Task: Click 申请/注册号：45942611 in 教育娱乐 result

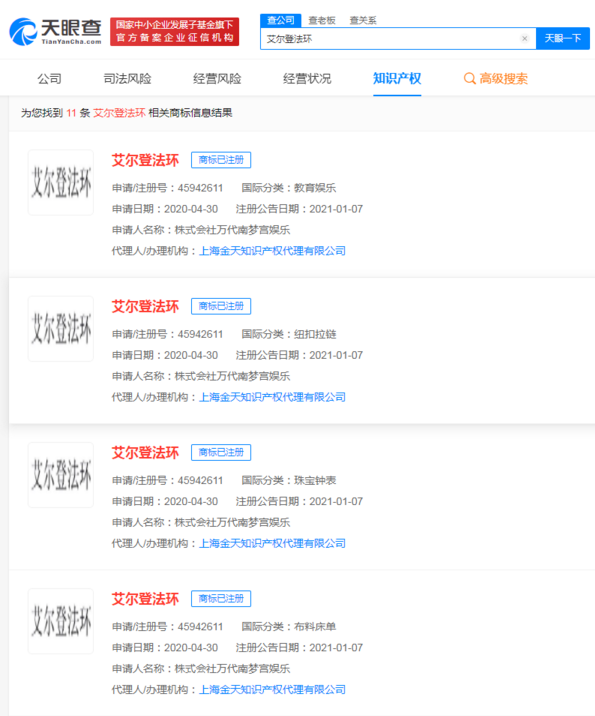Action: tap(168, 188)
